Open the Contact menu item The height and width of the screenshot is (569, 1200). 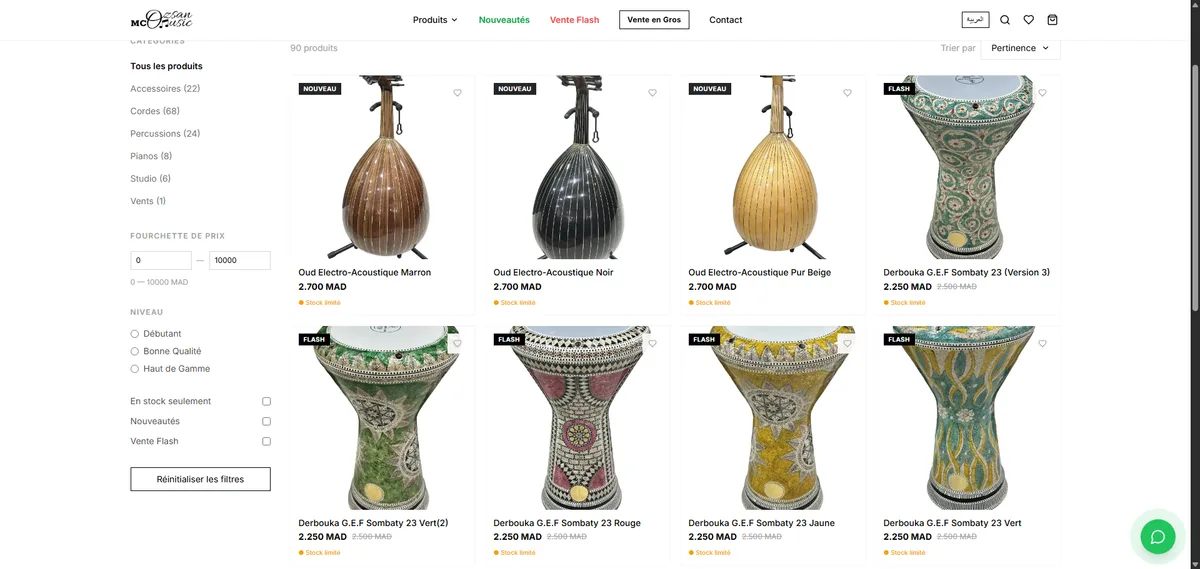(726, 20)
